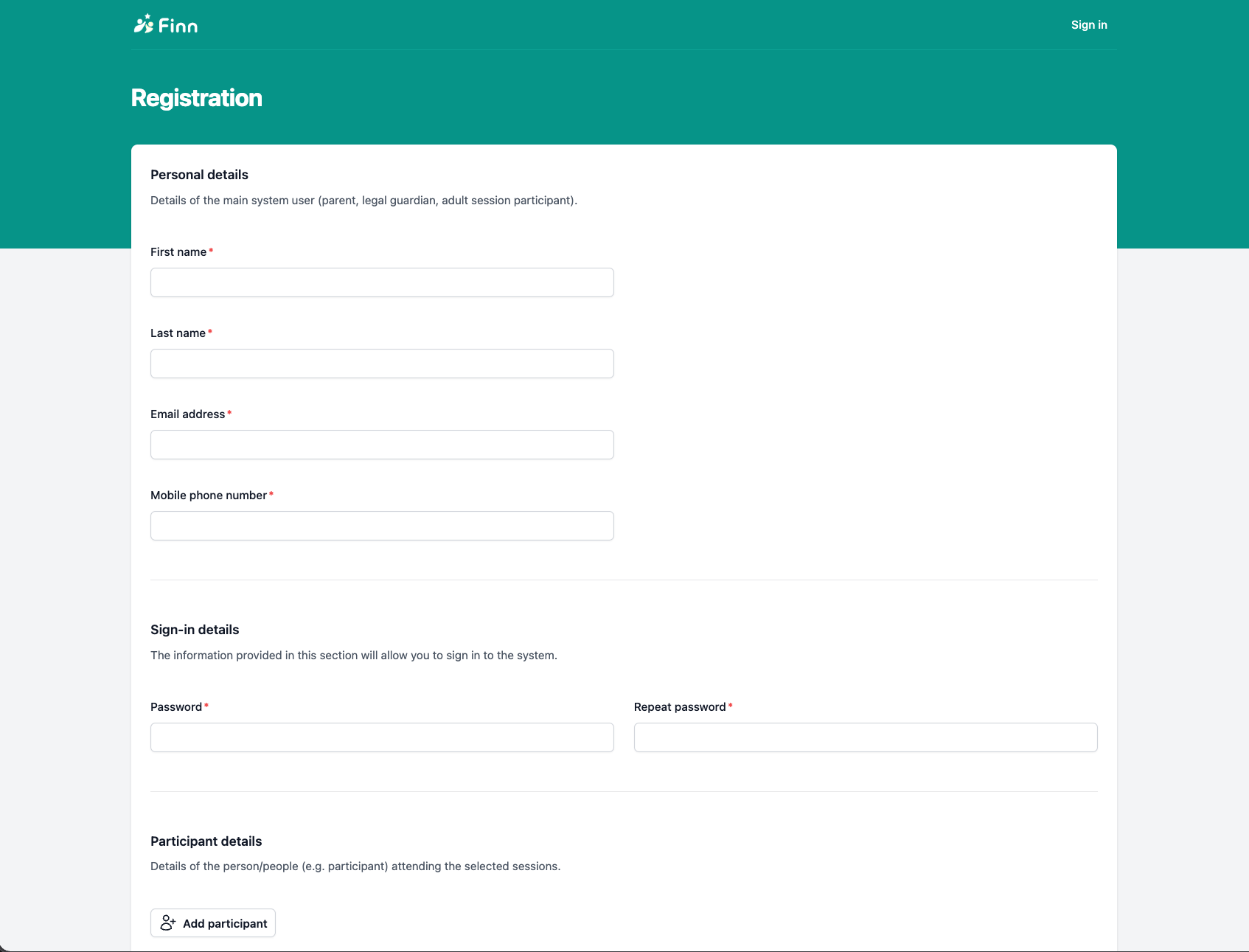Click the Personal details section heading
This screenshot has height=952, width=1249.
coord(199,175)
